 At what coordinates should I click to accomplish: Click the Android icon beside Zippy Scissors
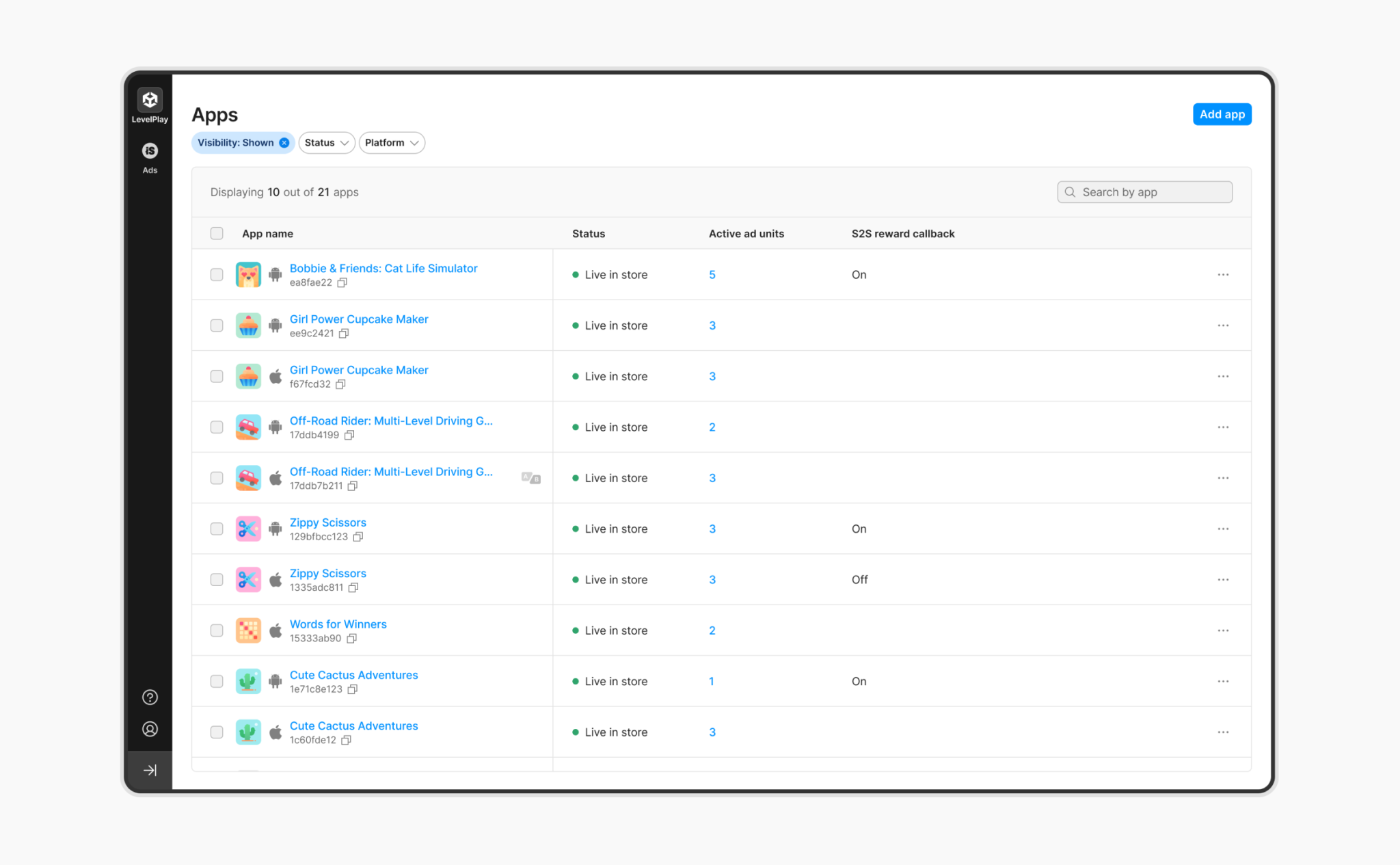(x=275, y=529)
